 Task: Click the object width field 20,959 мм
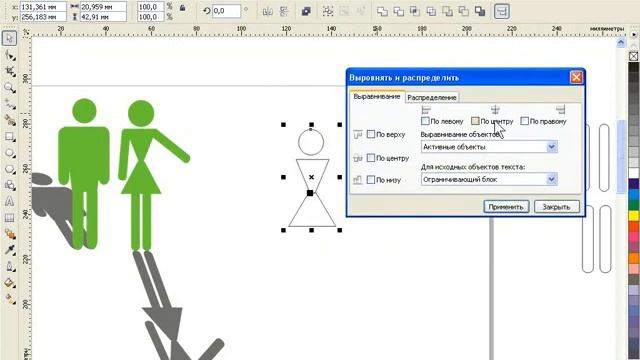[103, 7]
